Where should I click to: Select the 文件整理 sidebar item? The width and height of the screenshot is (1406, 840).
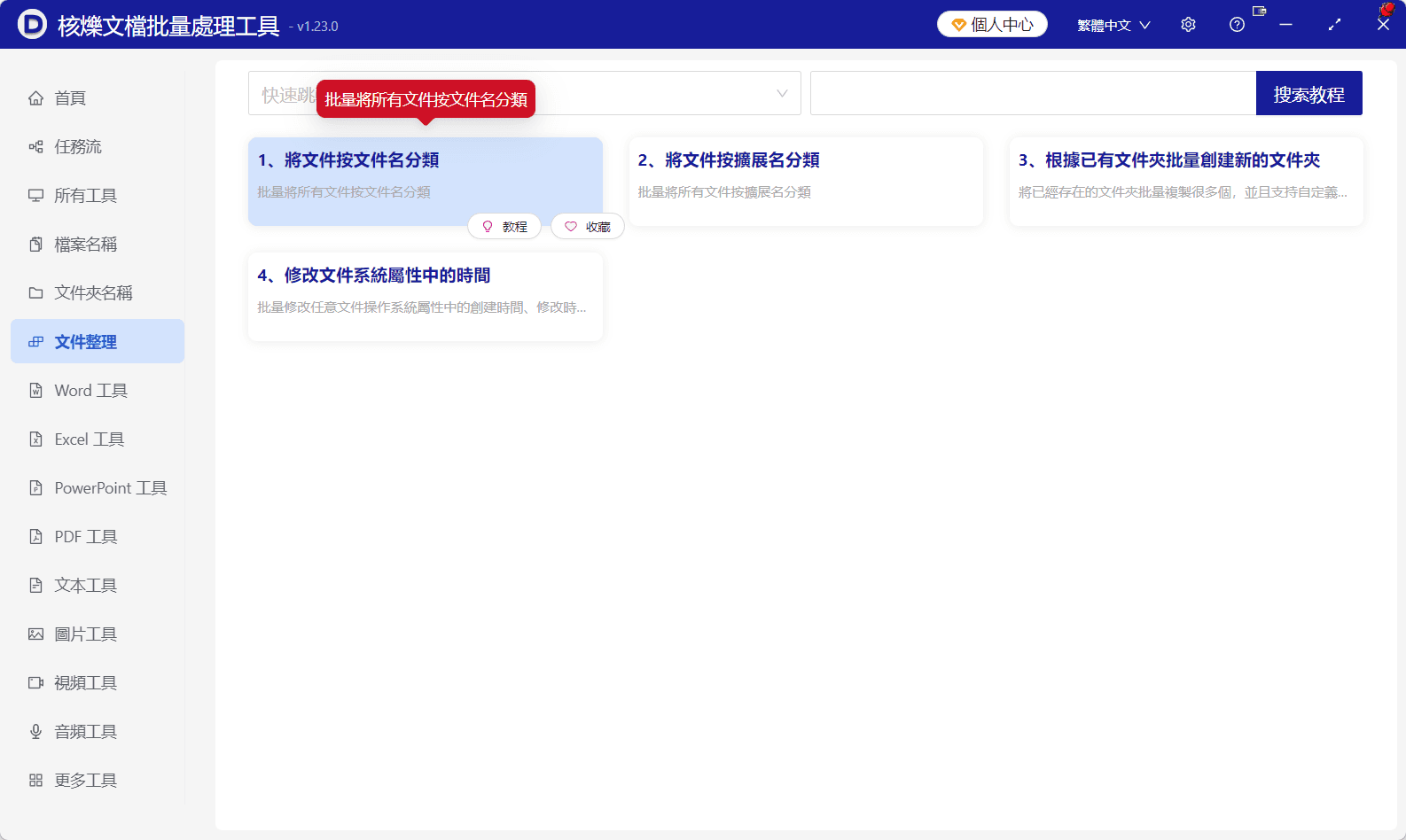pyautogui.click(x=98, y=341)
